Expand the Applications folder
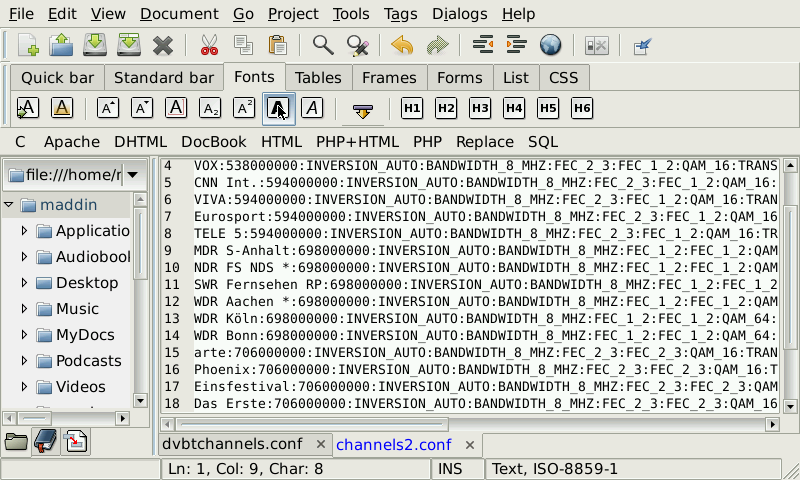Screen dimensions: 800x480 (x=23, y=231)
